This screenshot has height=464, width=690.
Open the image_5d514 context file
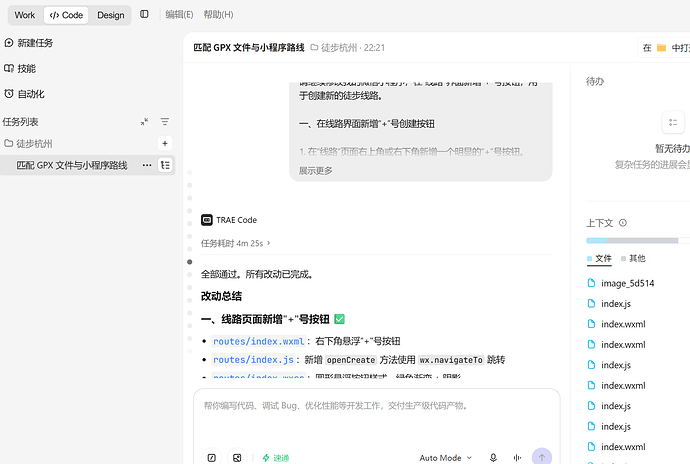pyautogui.click(x=621, y=283)
